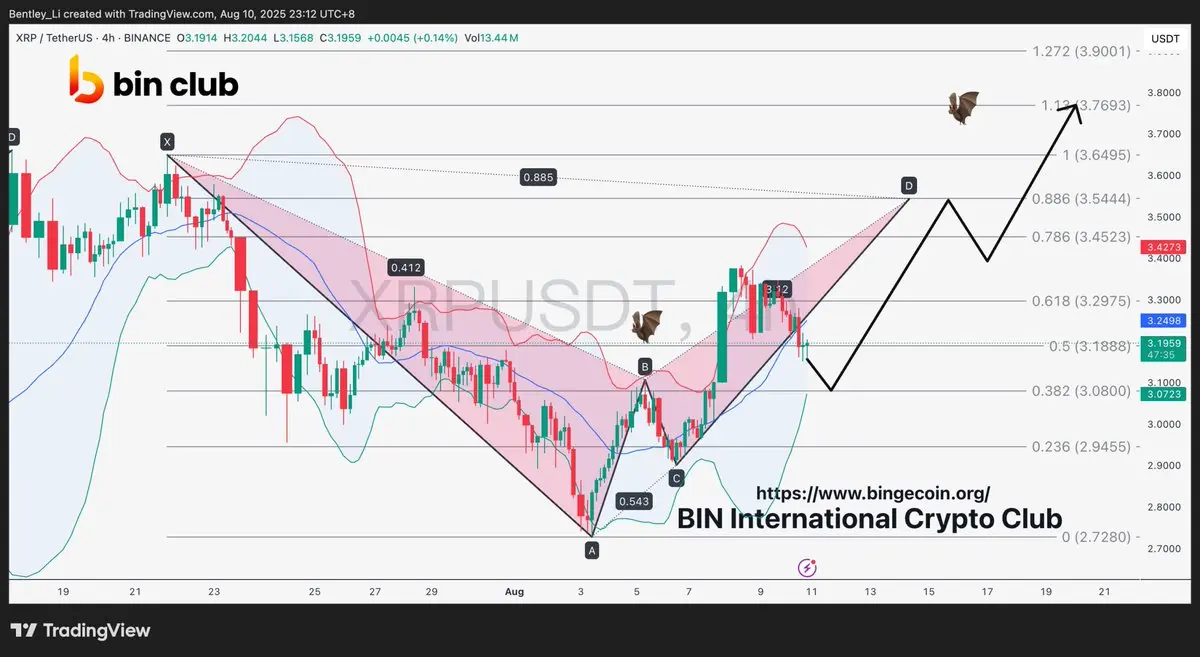Click the red 3.4273 price tag
This screenshot has height=657, width=1200.
pos(1165,246)
